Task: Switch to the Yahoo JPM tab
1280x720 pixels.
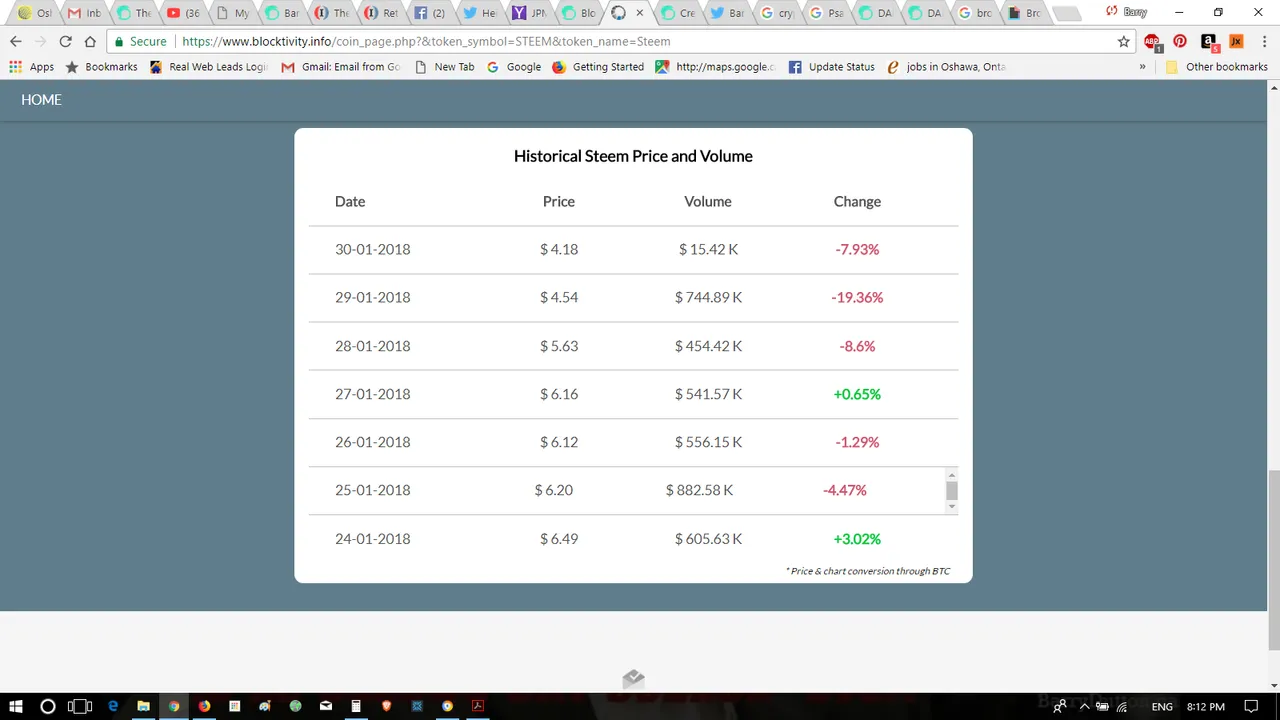Action: coord(529,14)
